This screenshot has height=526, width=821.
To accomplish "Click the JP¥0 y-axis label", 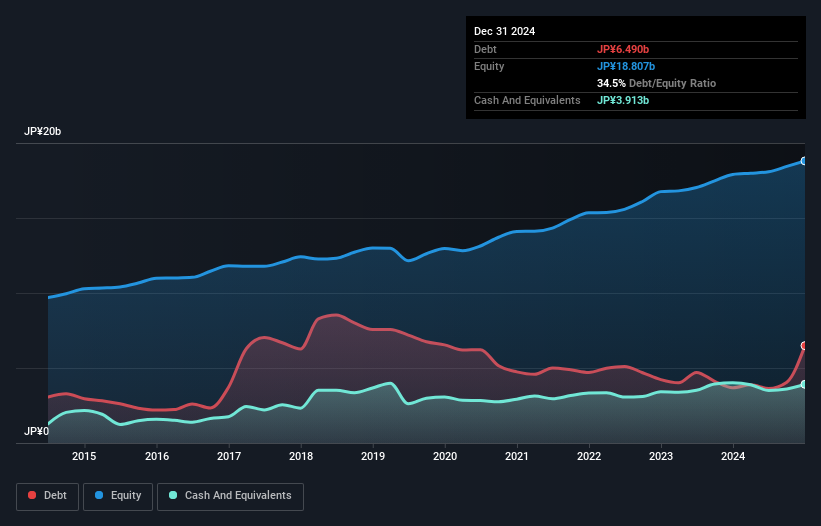I will (x=37, y=431).
